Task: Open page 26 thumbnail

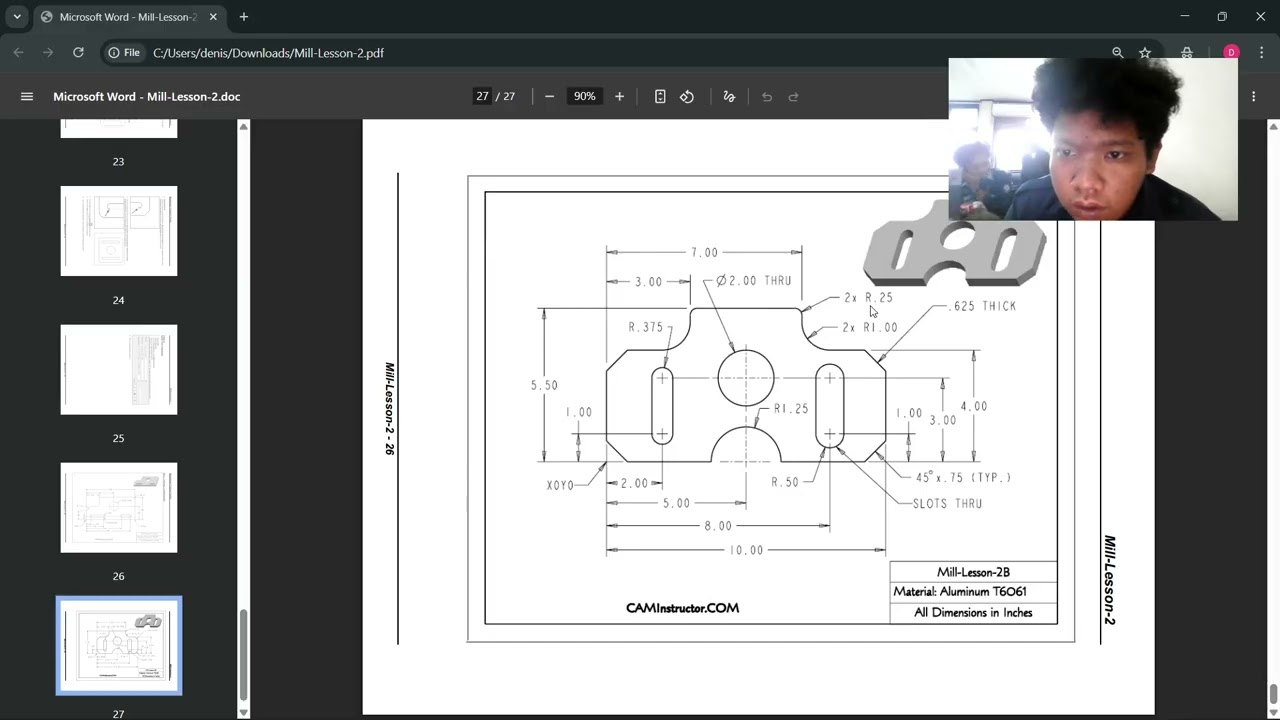Action: pos(119,507)
